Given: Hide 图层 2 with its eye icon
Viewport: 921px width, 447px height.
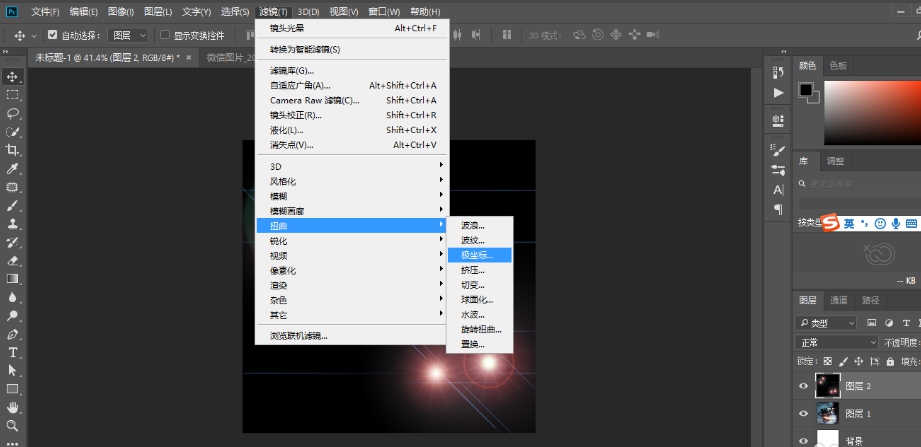Looking at the screenshot, I should click(x=803, y=386).
